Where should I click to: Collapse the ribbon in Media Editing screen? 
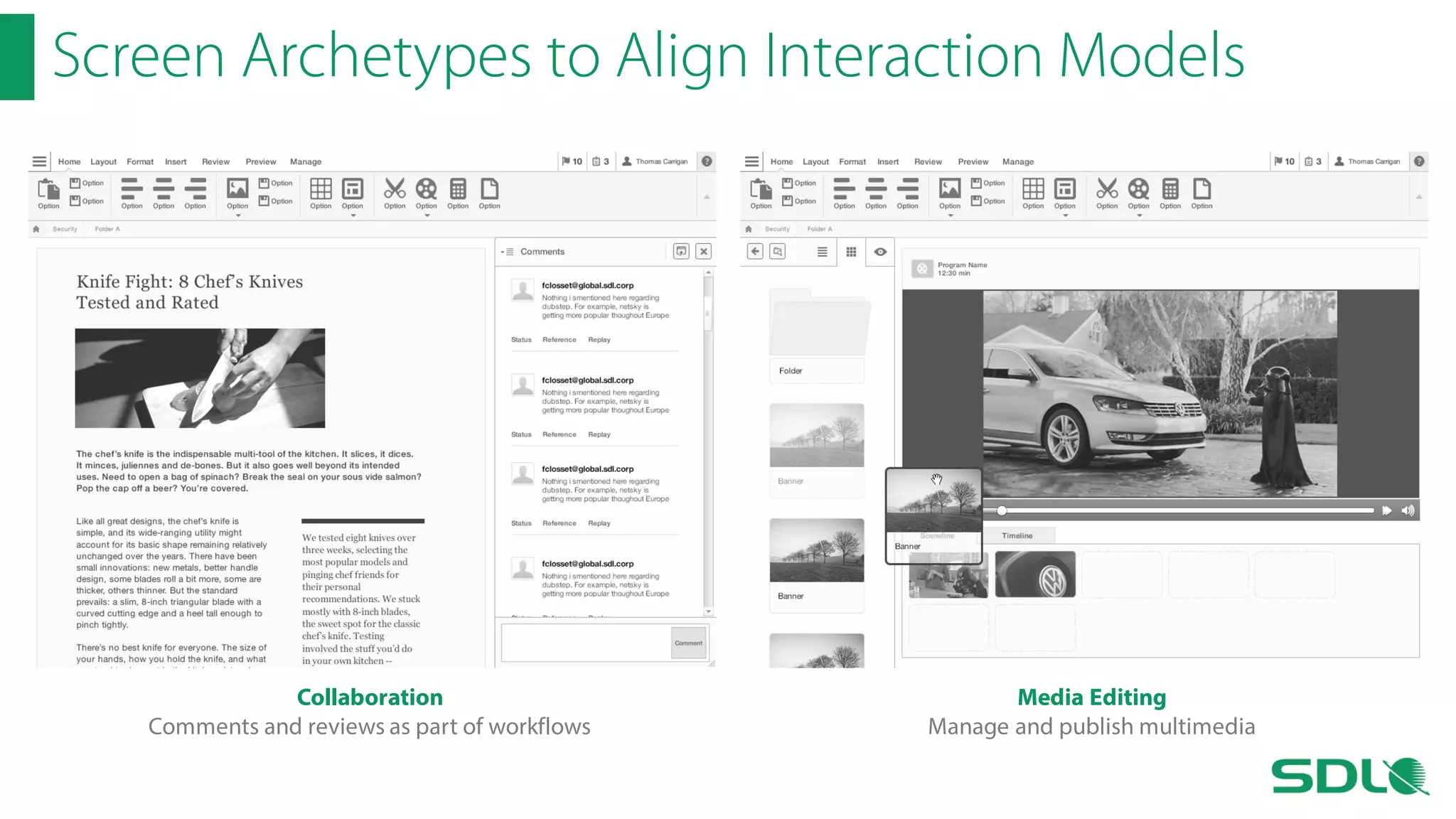click(1419, 197)
